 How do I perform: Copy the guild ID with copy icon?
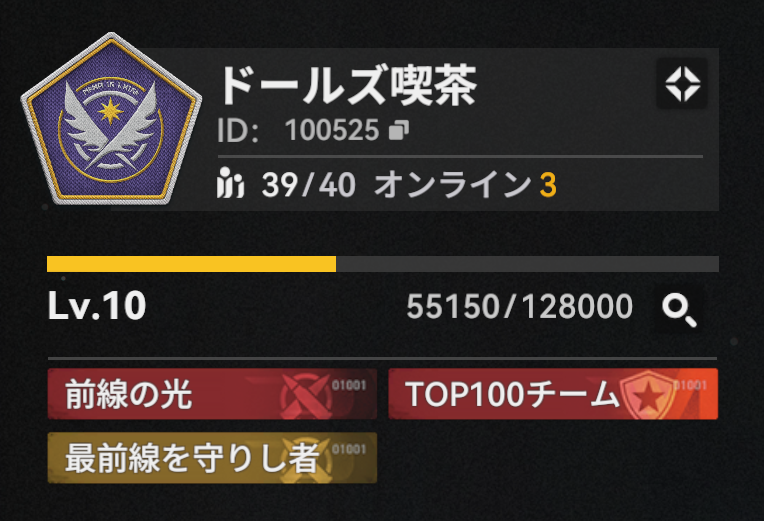[399, 130]
